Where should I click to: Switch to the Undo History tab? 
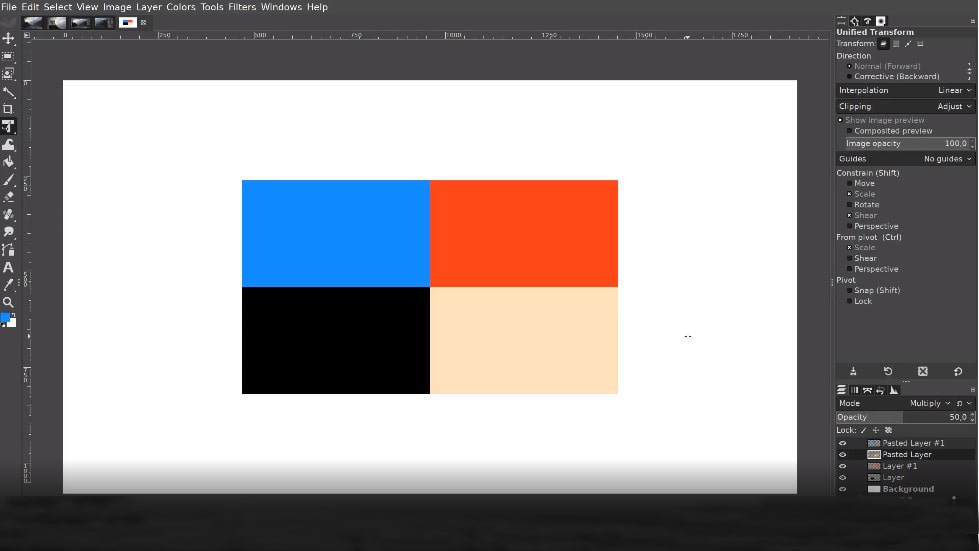point(880,390)
